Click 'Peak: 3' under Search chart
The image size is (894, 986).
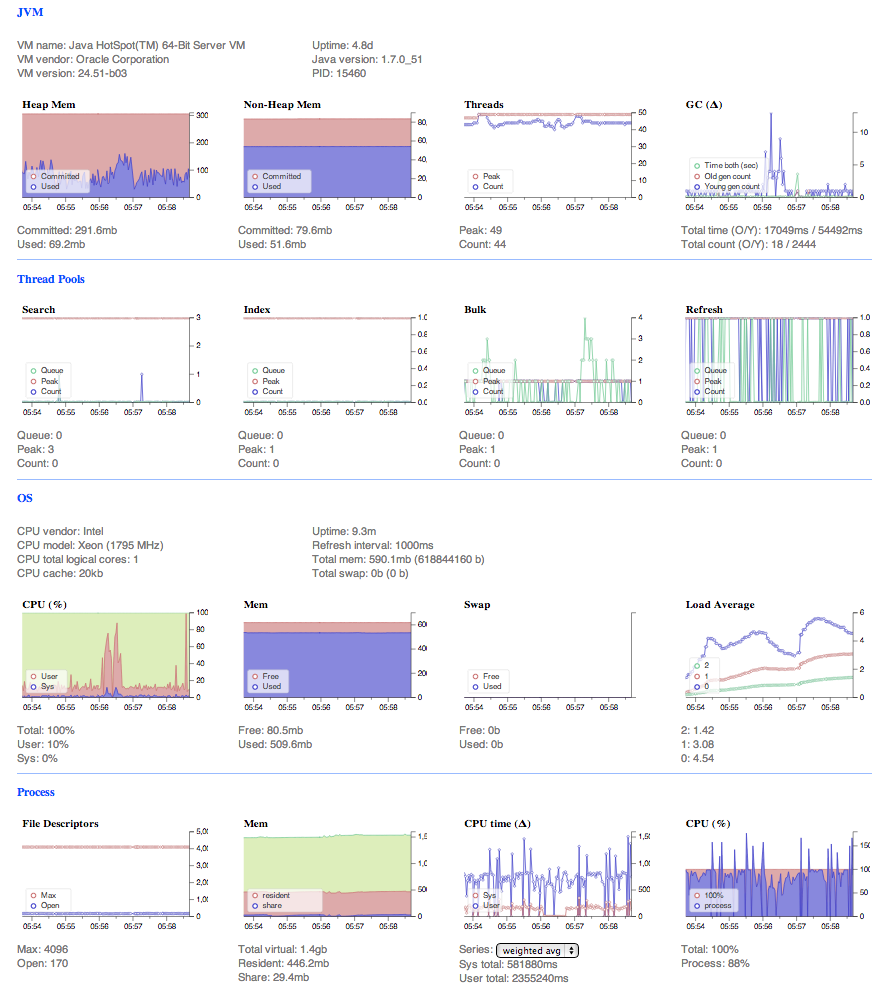click(x=35, y=449)
